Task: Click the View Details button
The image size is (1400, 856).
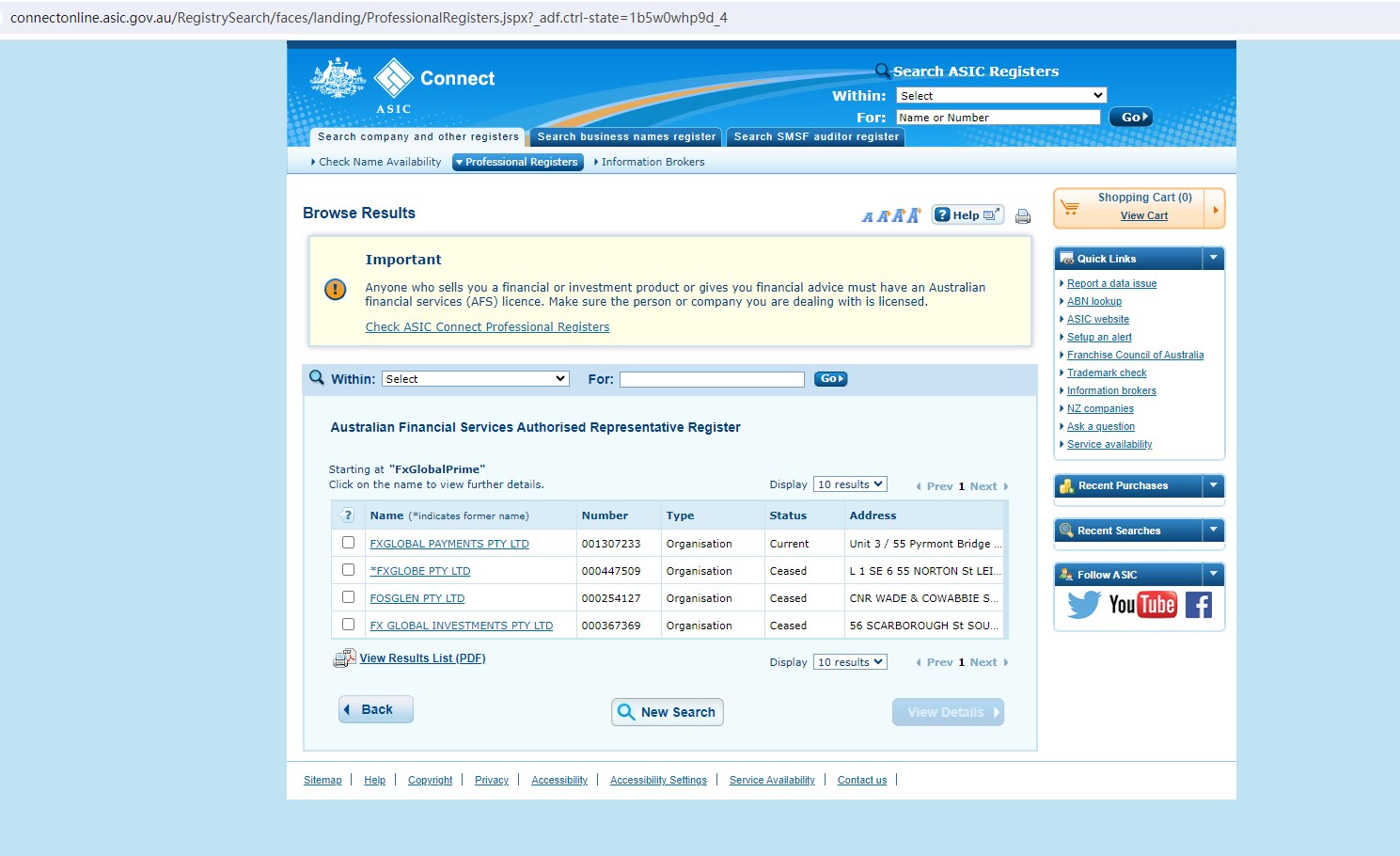Action: point(948,712)
